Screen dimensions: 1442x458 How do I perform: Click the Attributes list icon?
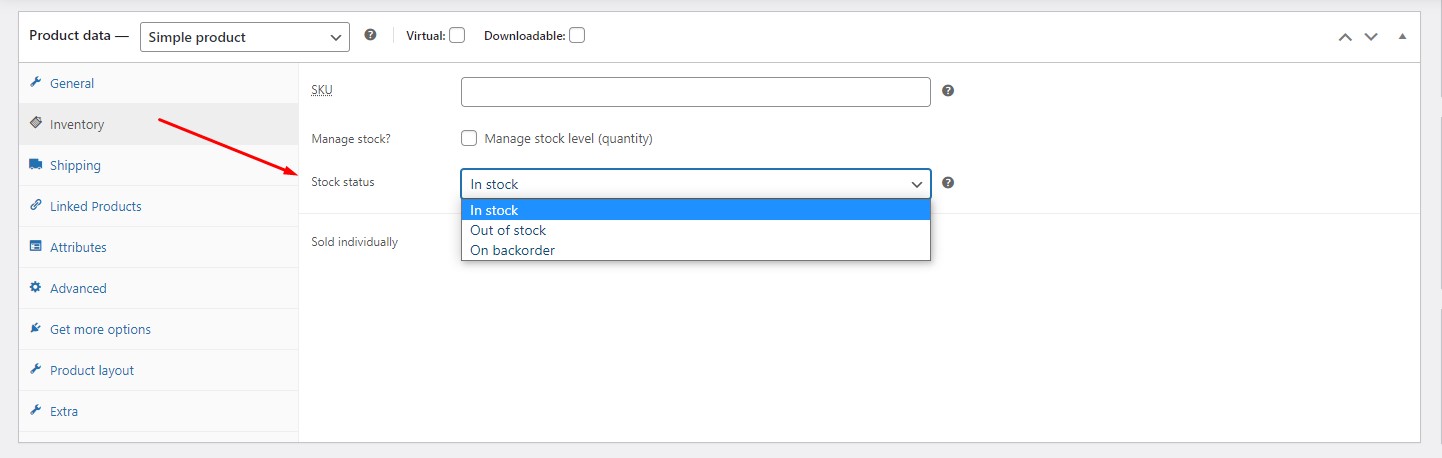pyautogui.click(x=35, y=247)
